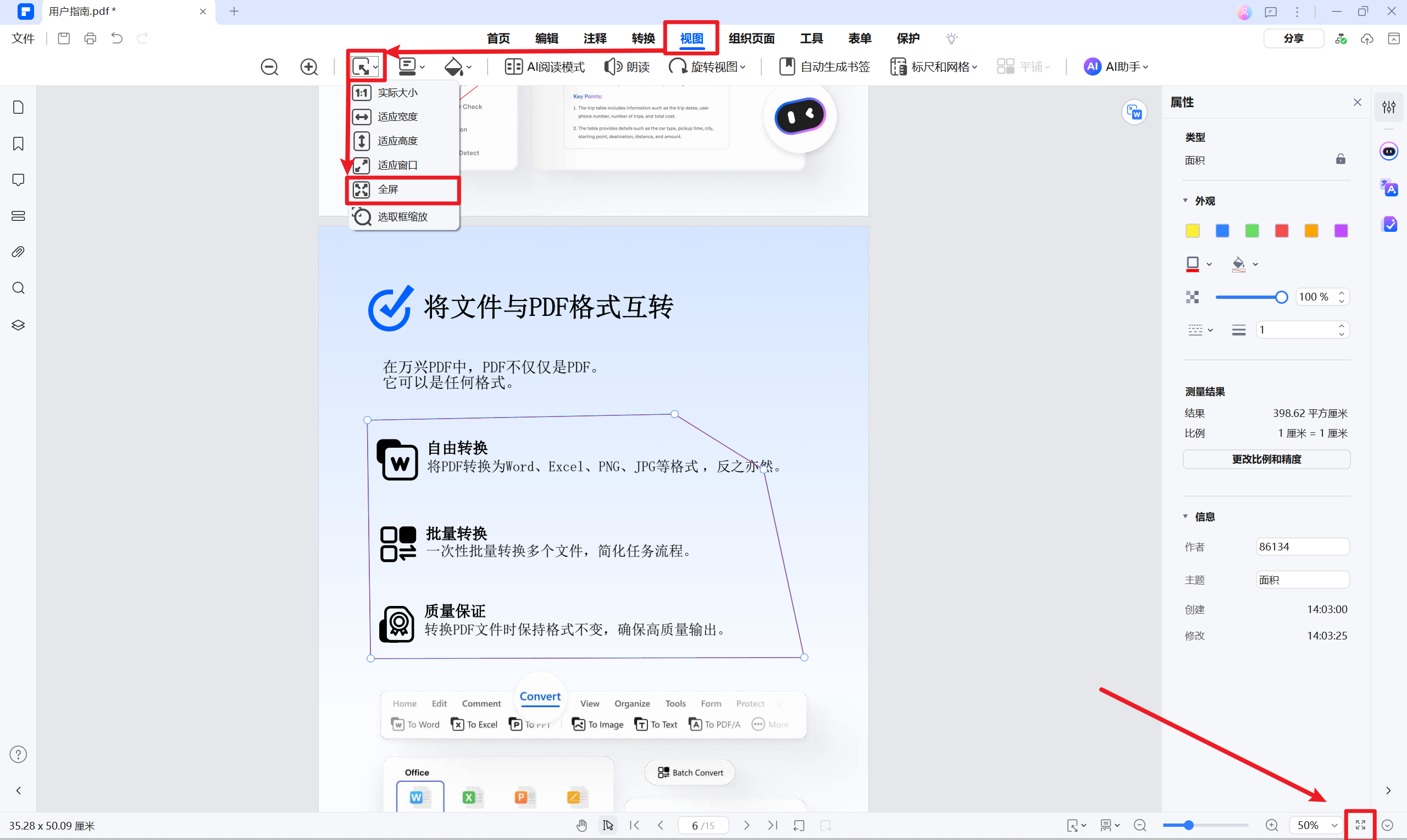Print the document via the printer icon
Image resolution: width=1407 pixels, height=840 pixels.
coord(90,38)
